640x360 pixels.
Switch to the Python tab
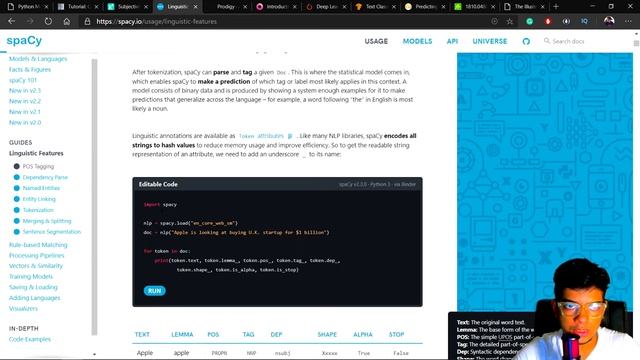point(27,7)
